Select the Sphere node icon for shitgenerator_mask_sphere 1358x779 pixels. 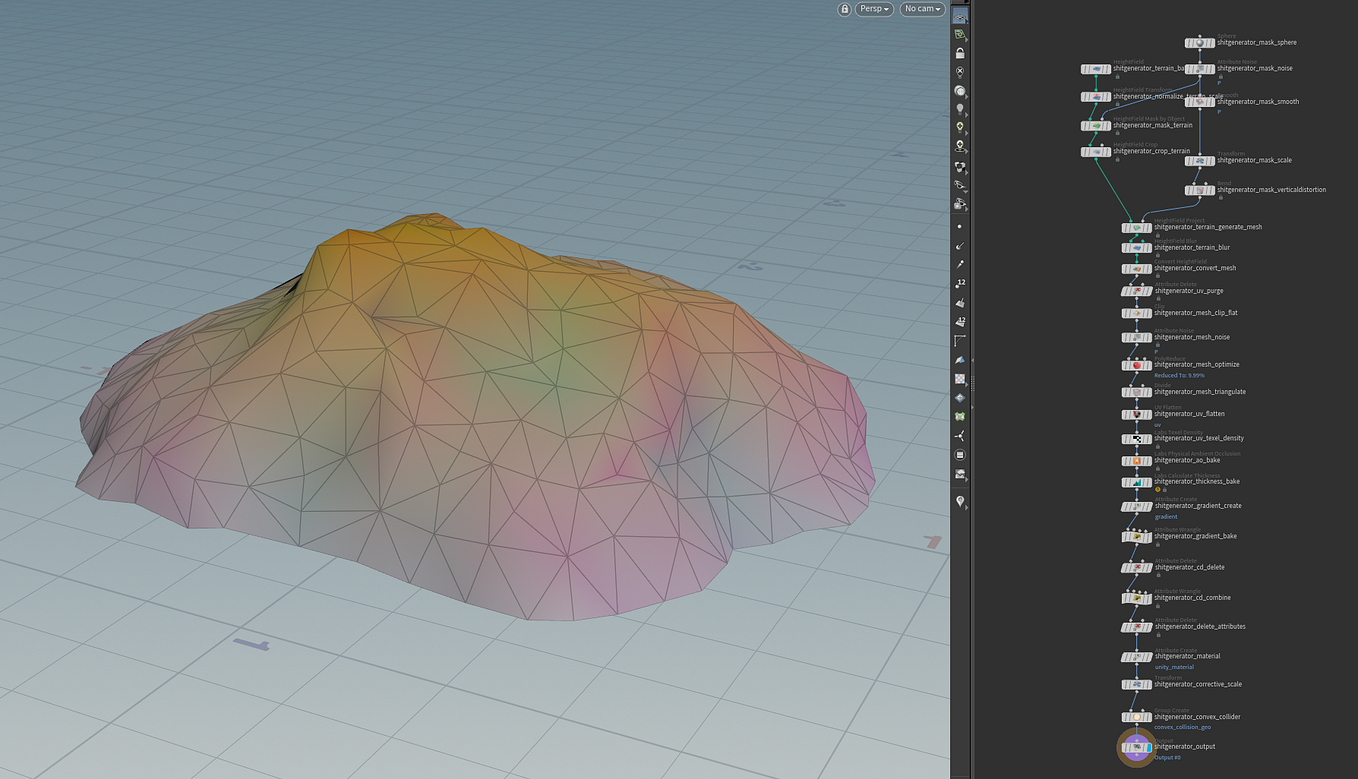pos(1200,43)
